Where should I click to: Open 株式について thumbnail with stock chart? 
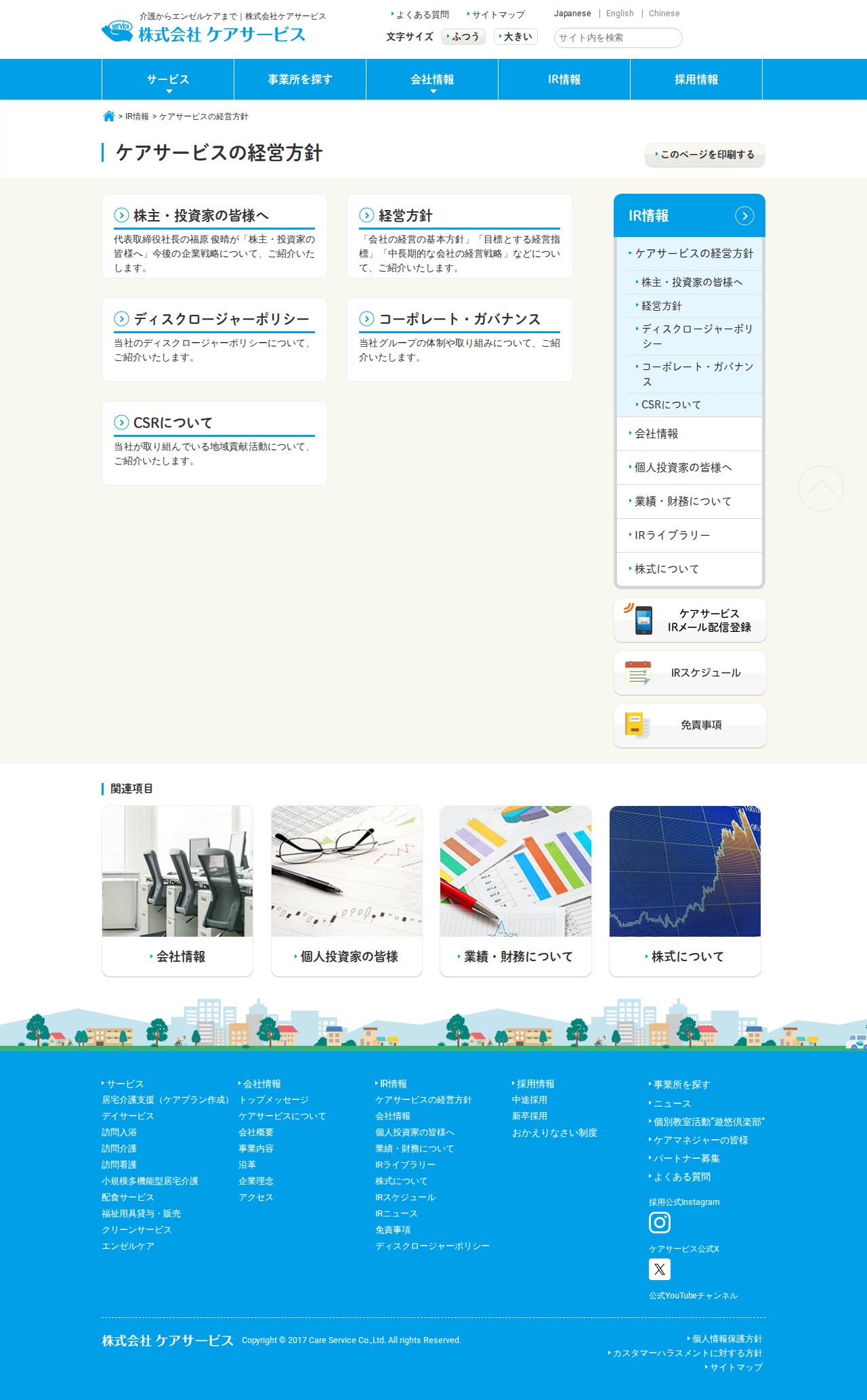pos(685,891)
